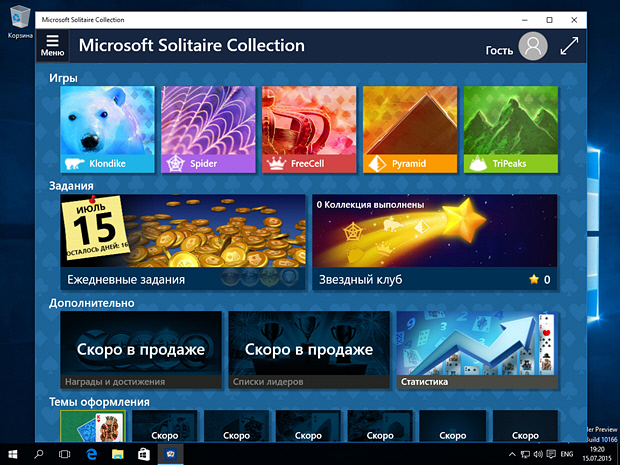The height and width of the screenshot is (465, 620).
Task: Launch the Spider game tile
Action: click(208, 129)
